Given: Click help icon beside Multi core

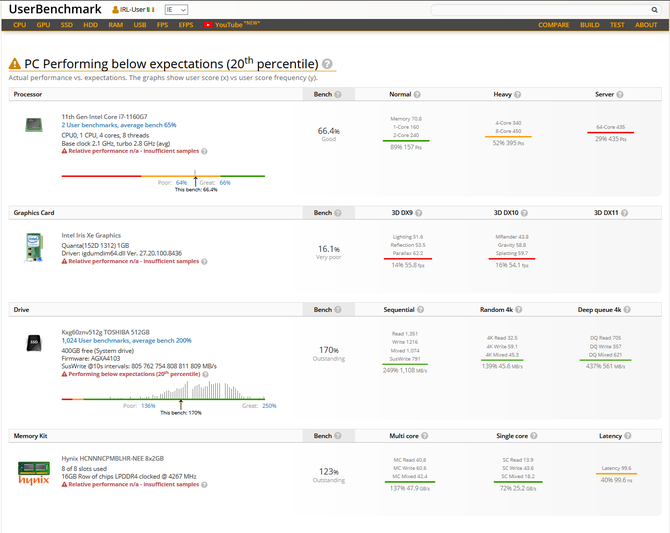Looking at the screenshot, I should 424,436.
